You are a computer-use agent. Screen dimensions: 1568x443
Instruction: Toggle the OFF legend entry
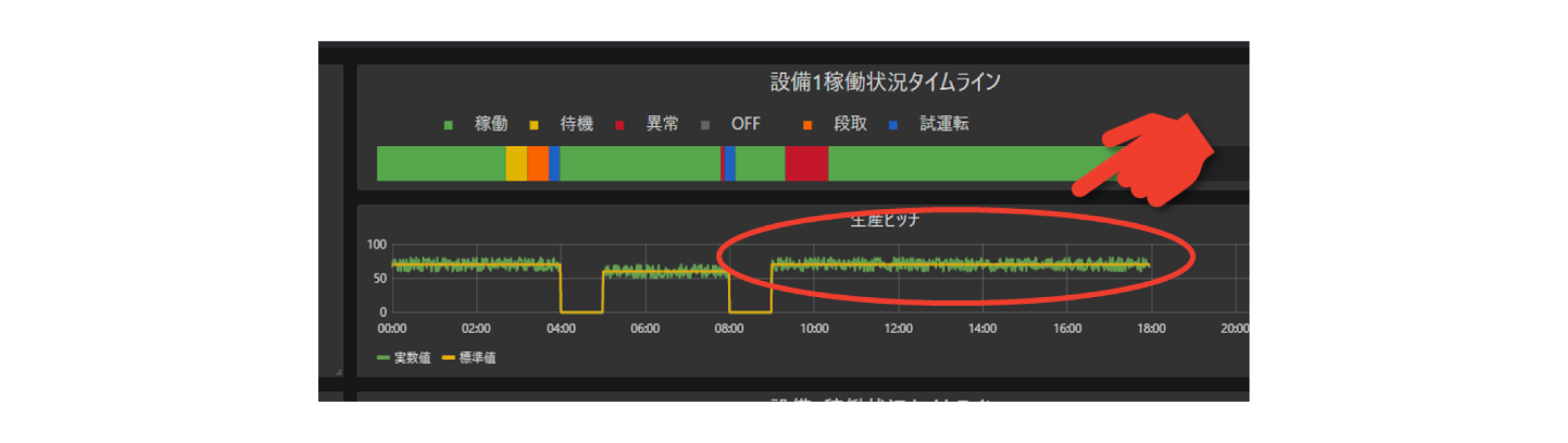[x=746, y=123]
